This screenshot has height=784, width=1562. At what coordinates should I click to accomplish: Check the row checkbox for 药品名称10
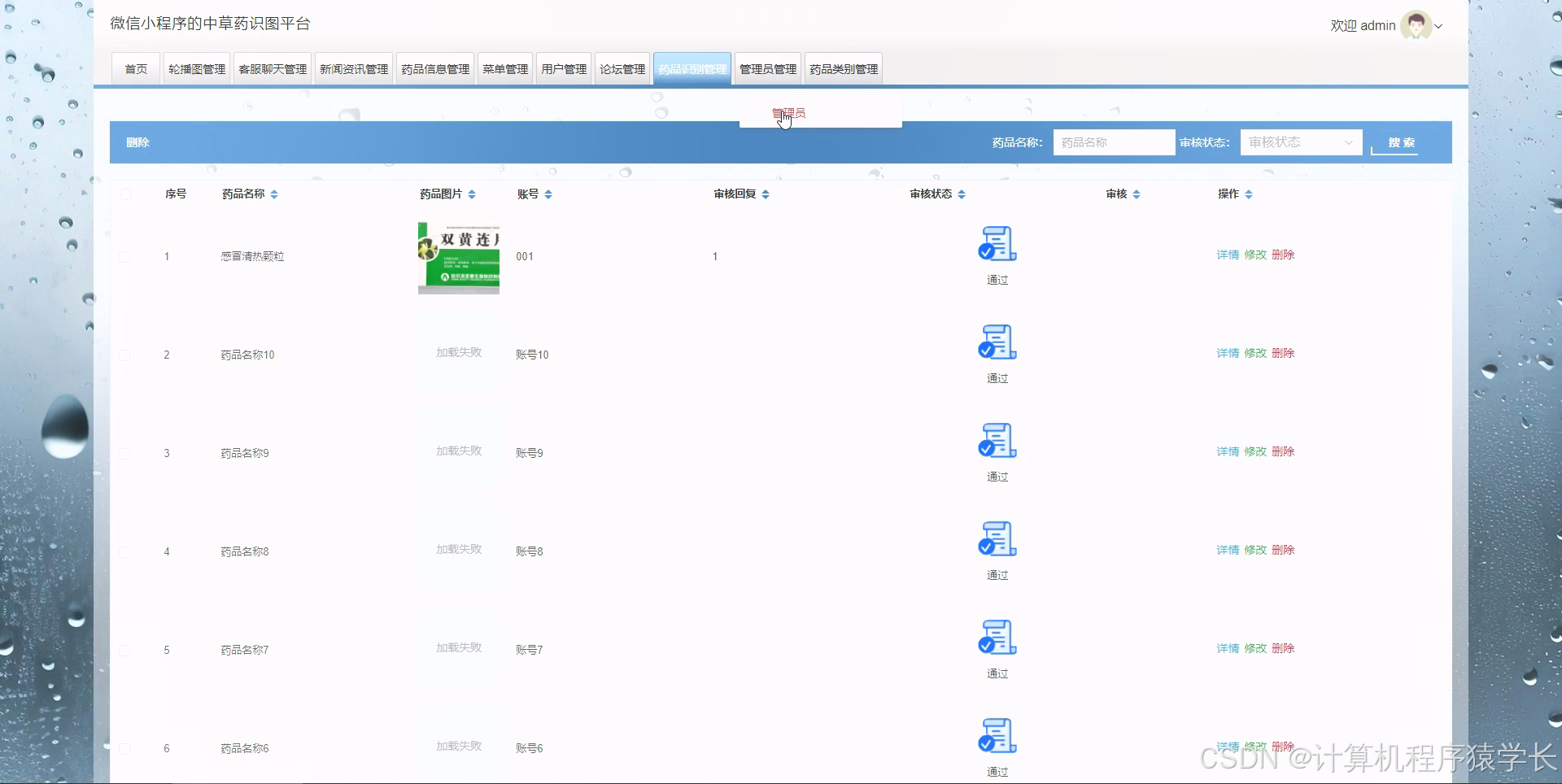click(x=124, y=355)
